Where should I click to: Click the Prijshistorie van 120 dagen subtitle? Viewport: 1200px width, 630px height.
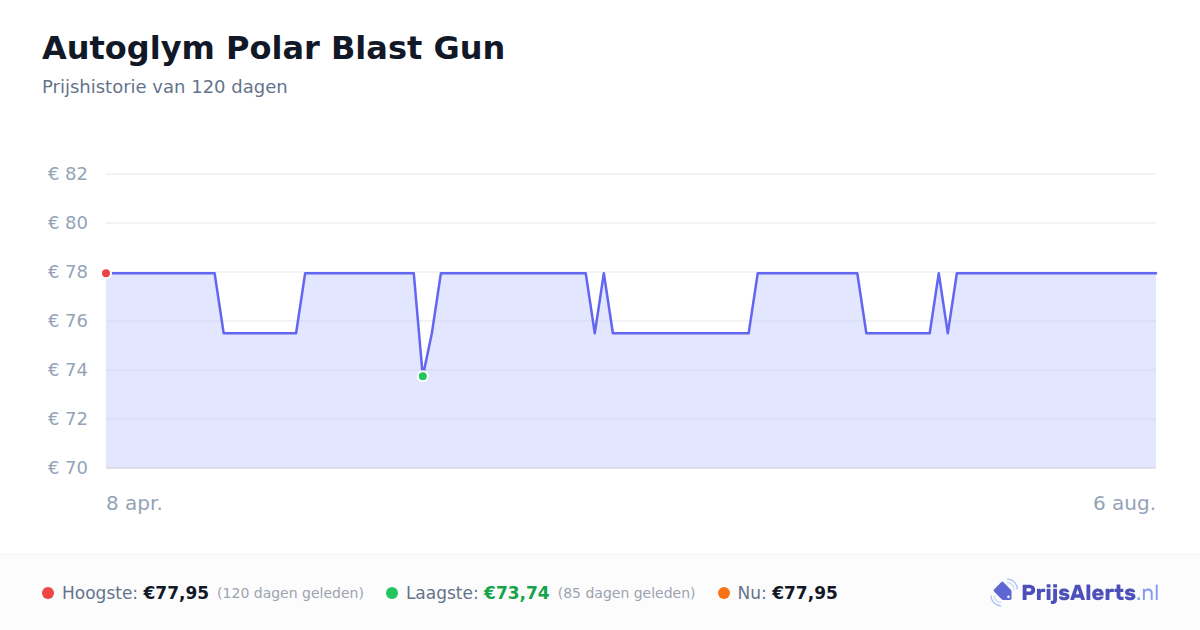pyautogui.click(x=165, y=87)
